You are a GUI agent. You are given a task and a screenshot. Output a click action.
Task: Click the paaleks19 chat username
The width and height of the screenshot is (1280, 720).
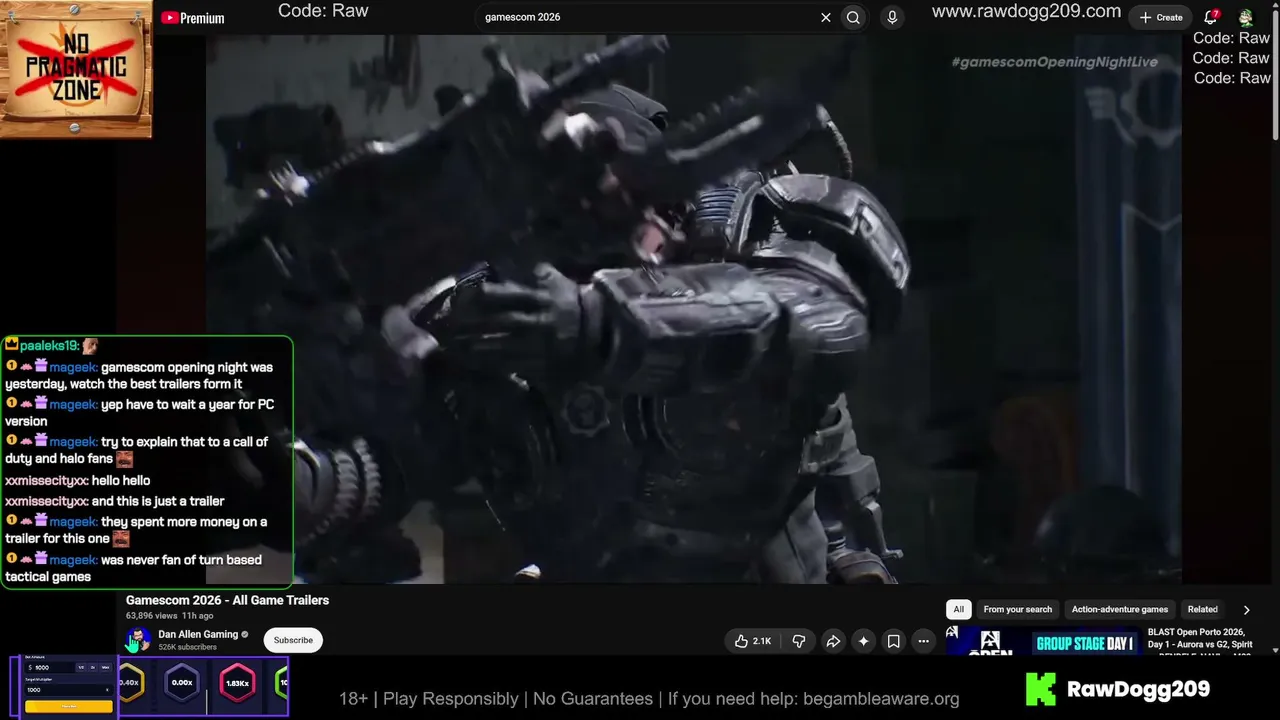coord(49,345)
